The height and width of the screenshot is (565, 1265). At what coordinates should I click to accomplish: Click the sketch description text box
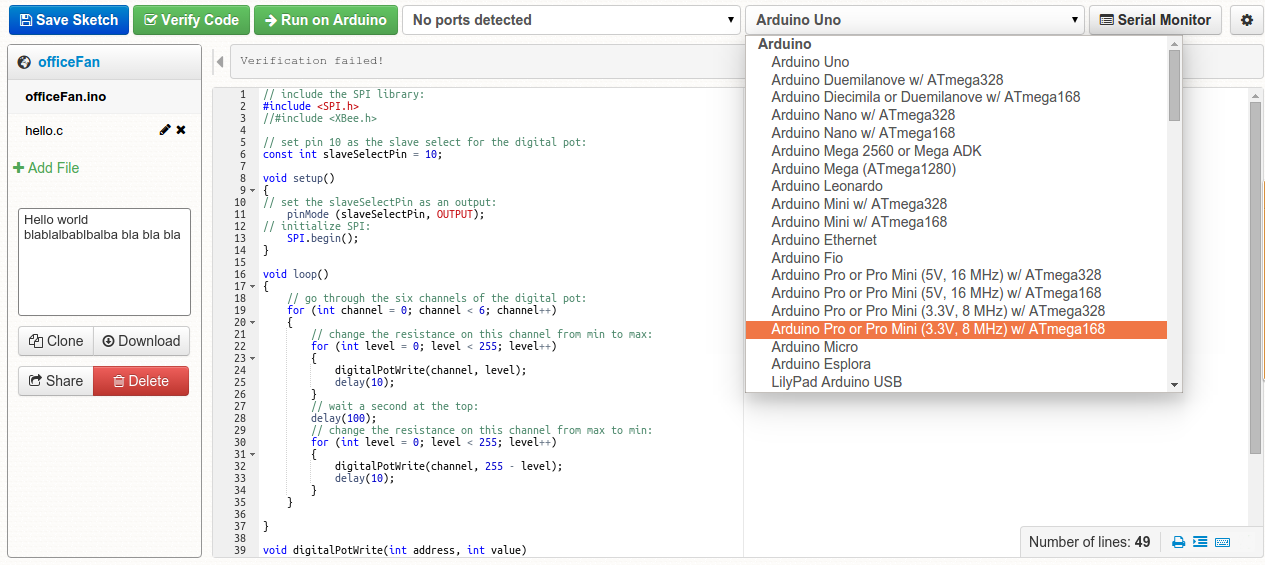(104, 262)
